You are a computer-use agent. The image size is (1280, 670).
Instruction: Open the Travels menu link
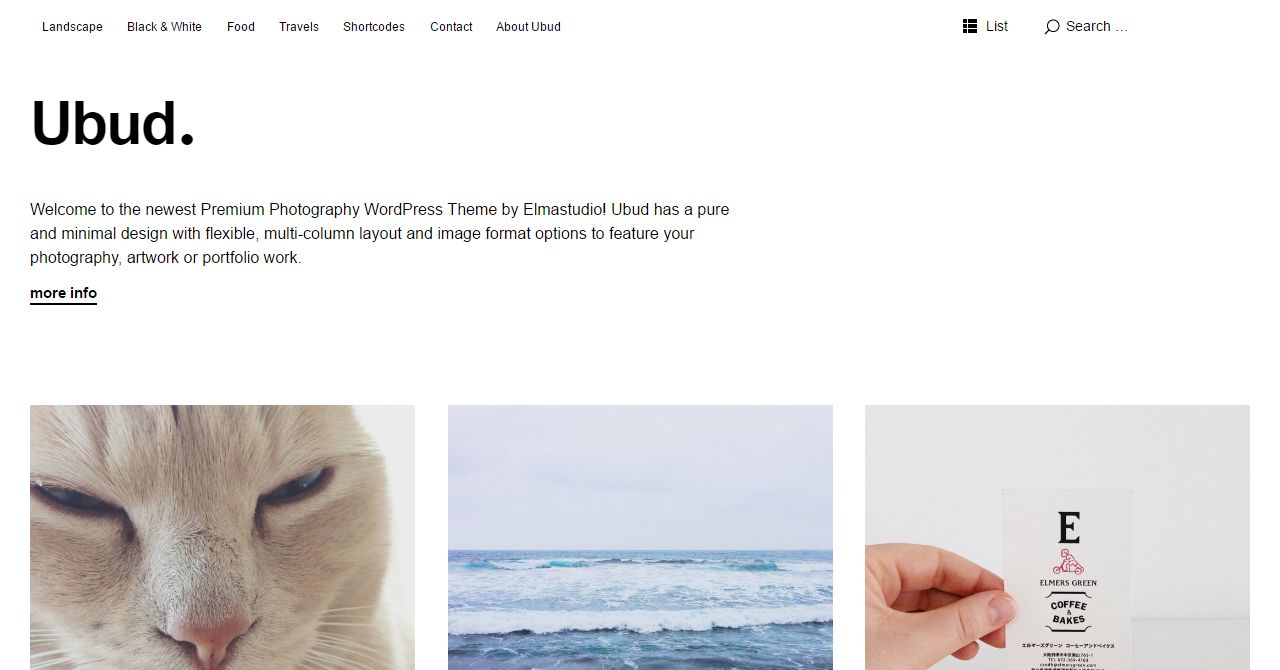point(299,27)
